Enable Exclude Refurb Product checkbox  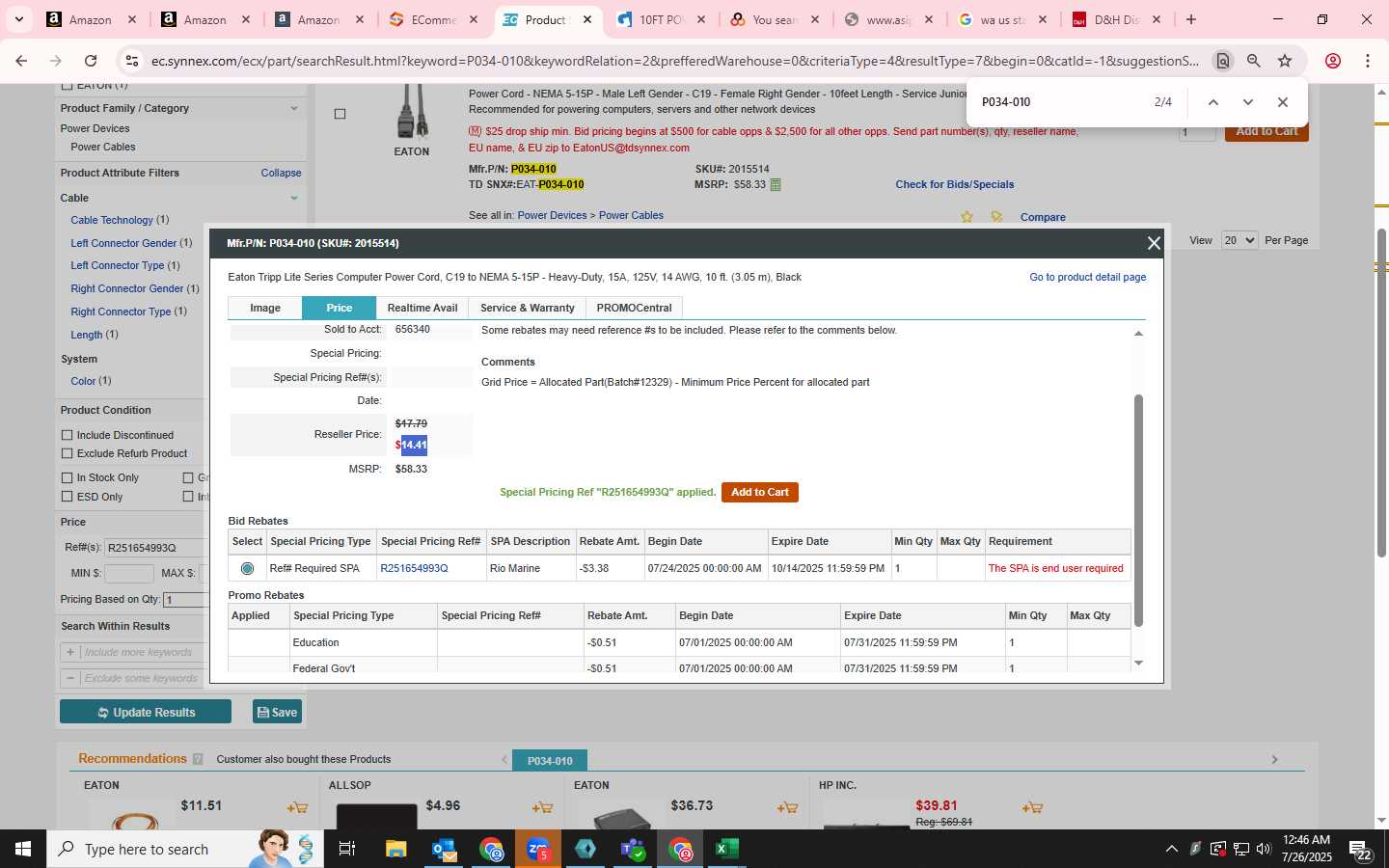[x=67, y=453]
